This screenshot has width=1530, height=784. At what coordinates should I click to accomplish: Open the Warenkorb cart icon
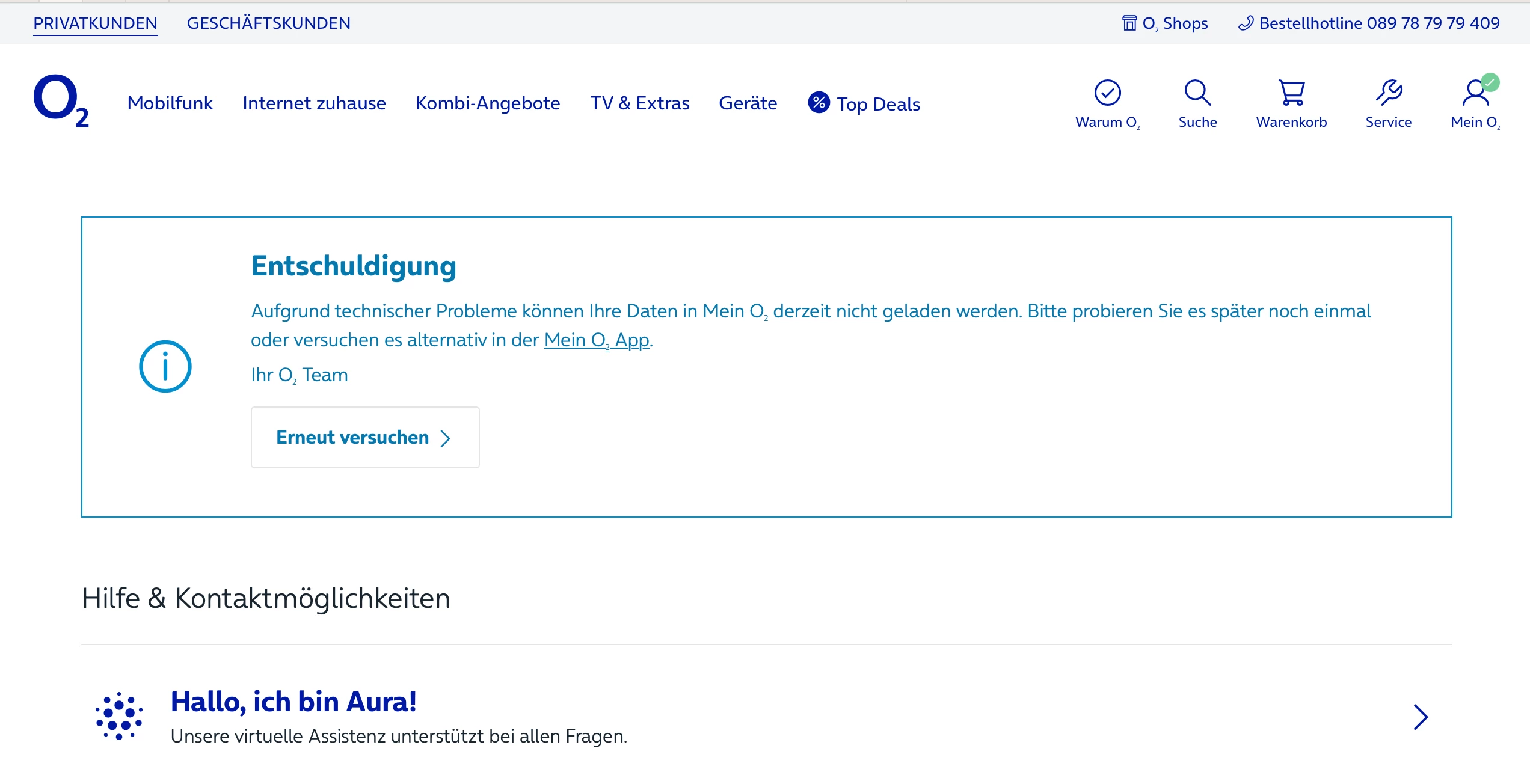click(1291, 93)
